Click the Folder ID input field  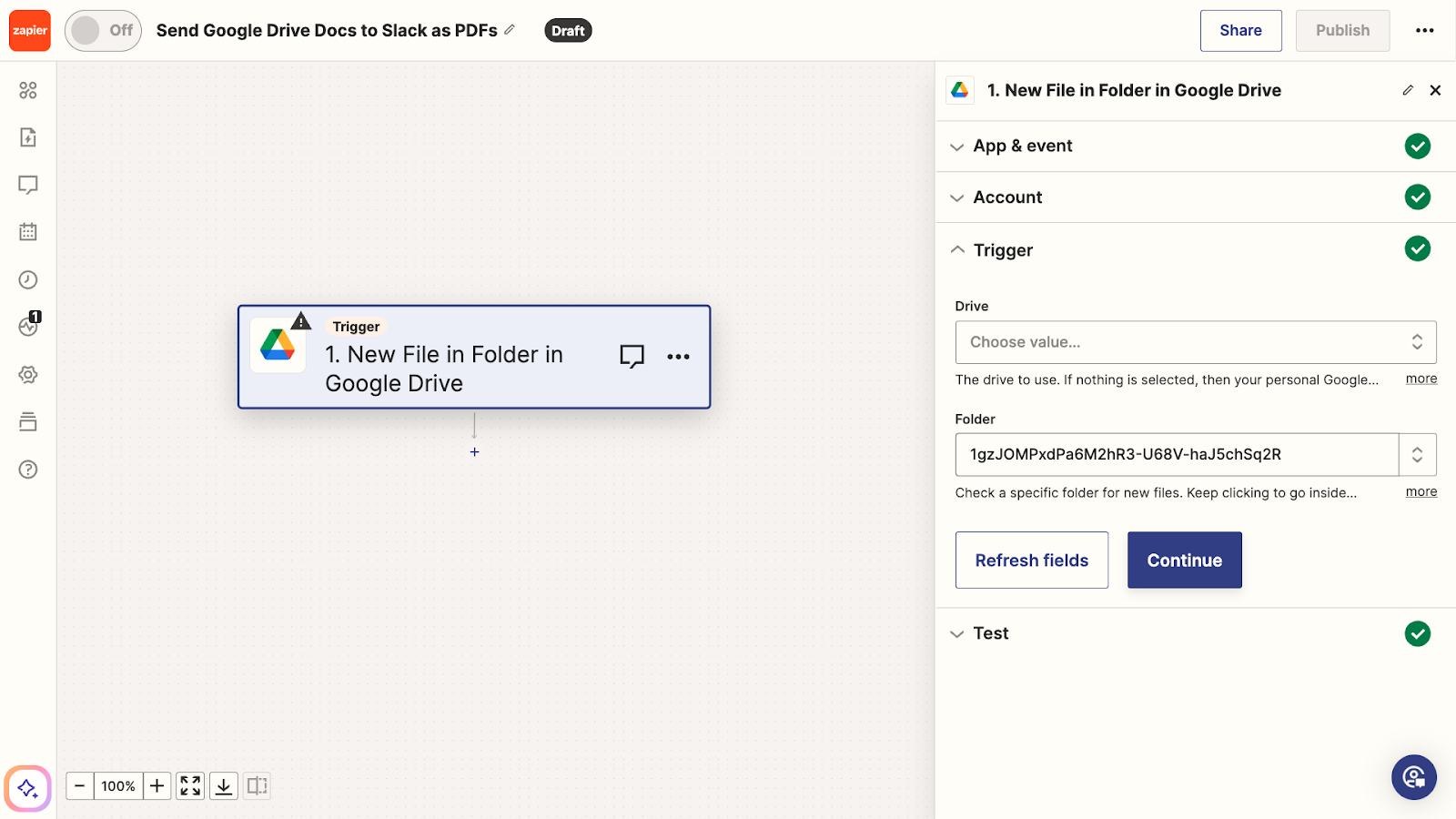[x=1177, y=454]
